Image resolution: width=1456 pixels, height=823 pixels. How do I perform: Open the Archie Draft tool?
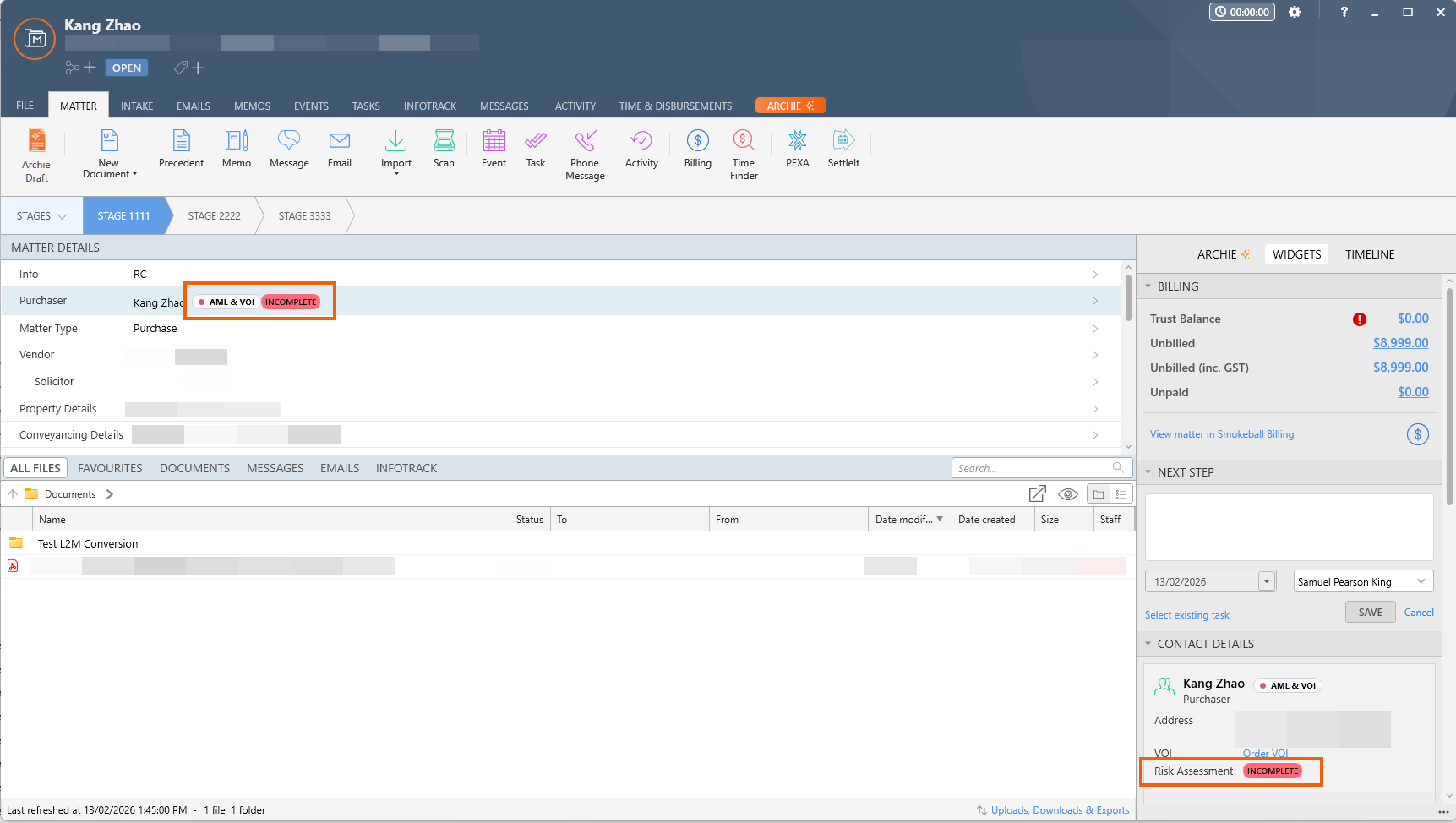coord(36,155)
